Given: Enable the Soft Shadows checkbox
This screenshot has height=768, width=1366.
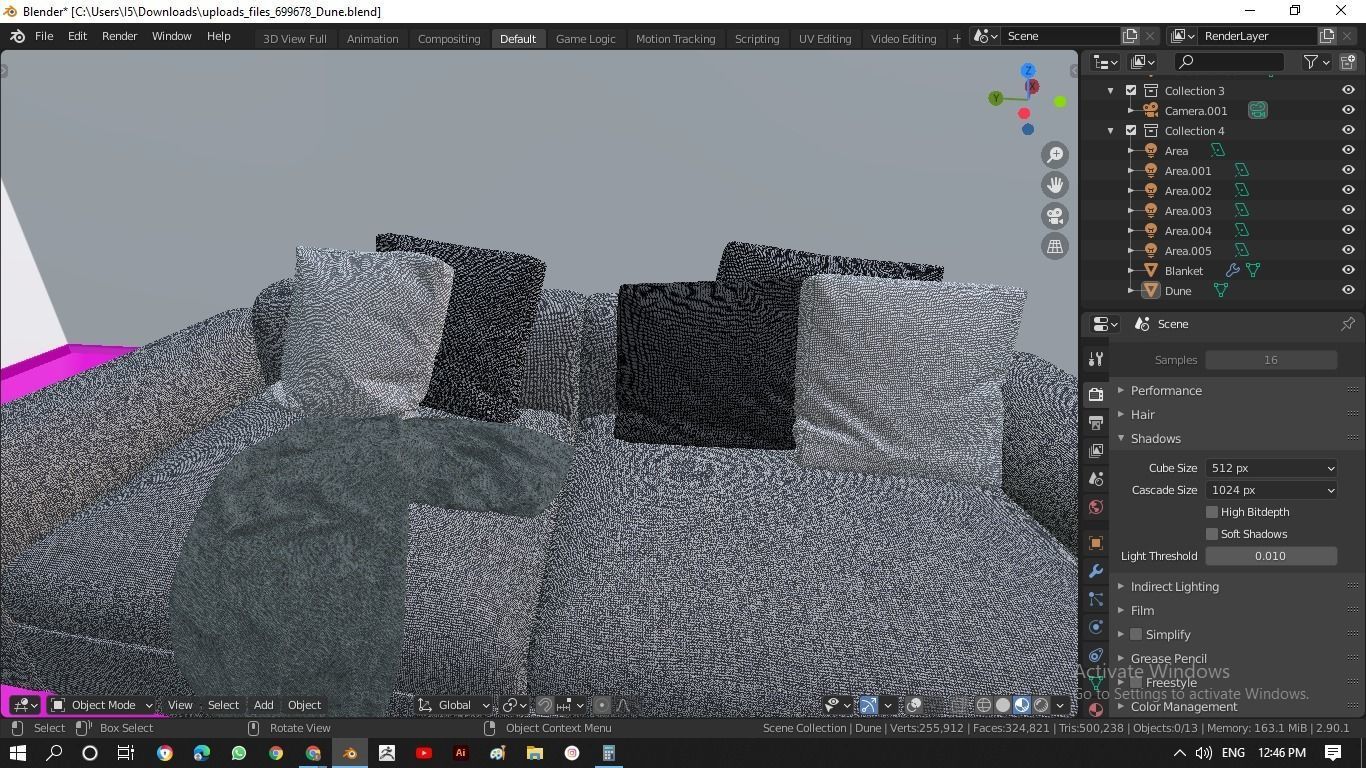Looking at the screenshot, I should click(1212, 534).
